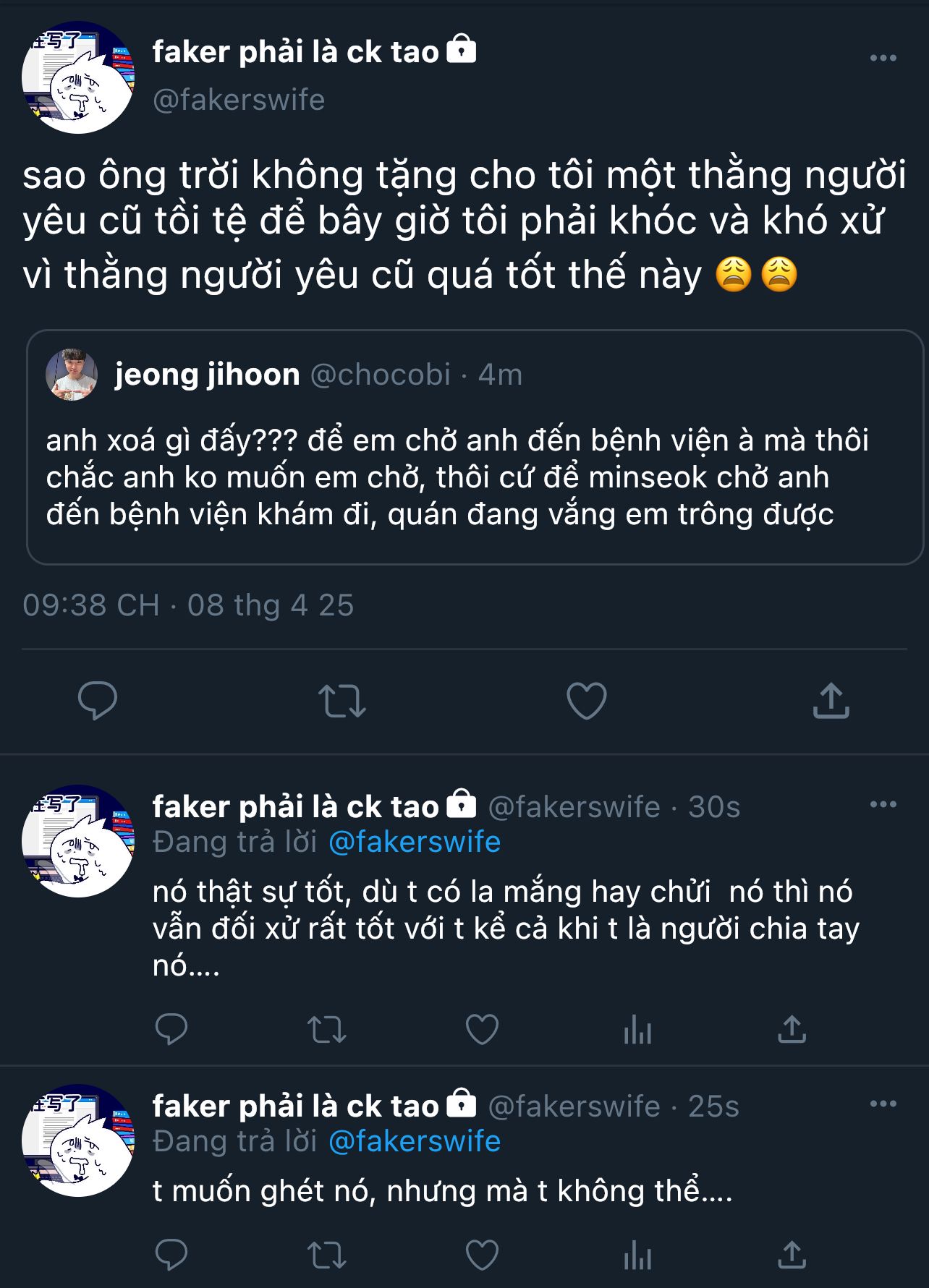Screen dimensions: 929x1288
Task: Open the main tweet author's profile picture
Action: click(x=78, y=77)
